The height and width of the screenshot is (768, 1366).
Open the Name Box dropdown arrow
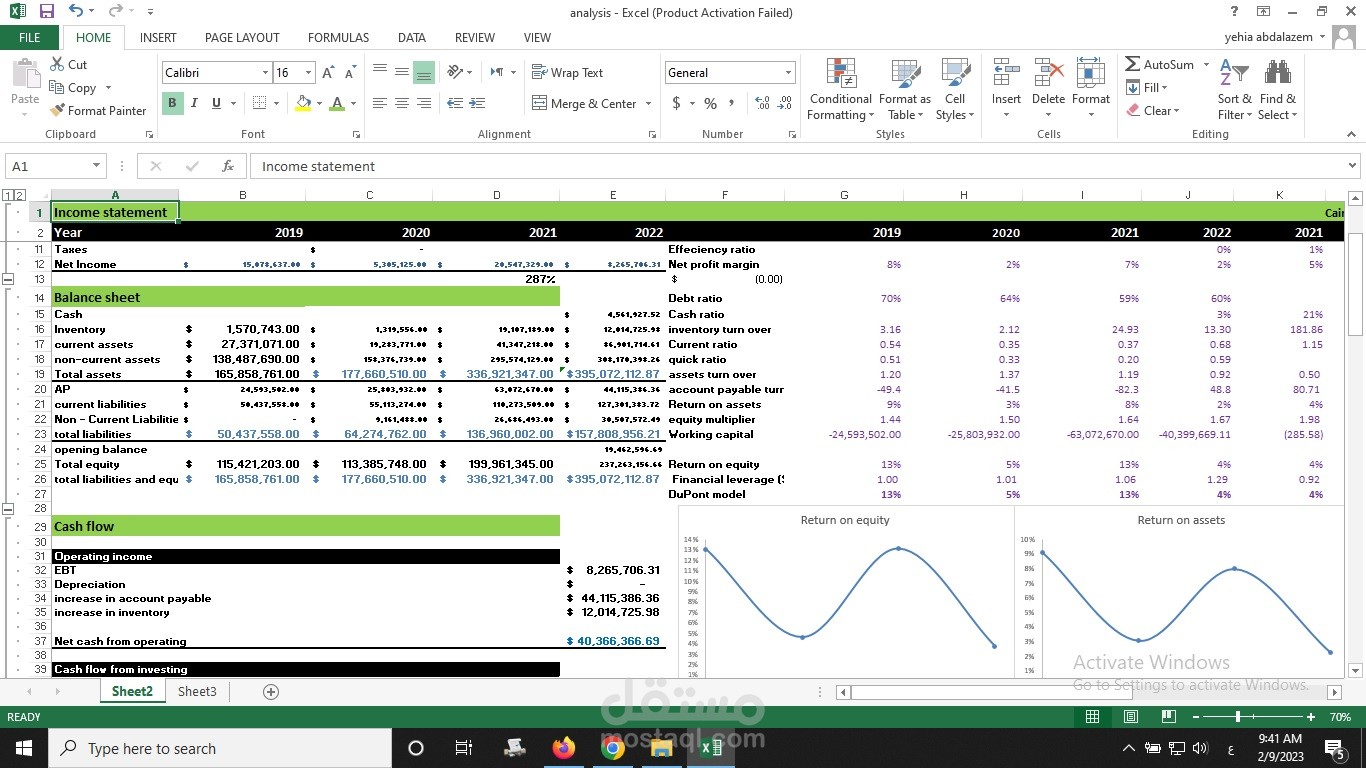coord(97,166)
